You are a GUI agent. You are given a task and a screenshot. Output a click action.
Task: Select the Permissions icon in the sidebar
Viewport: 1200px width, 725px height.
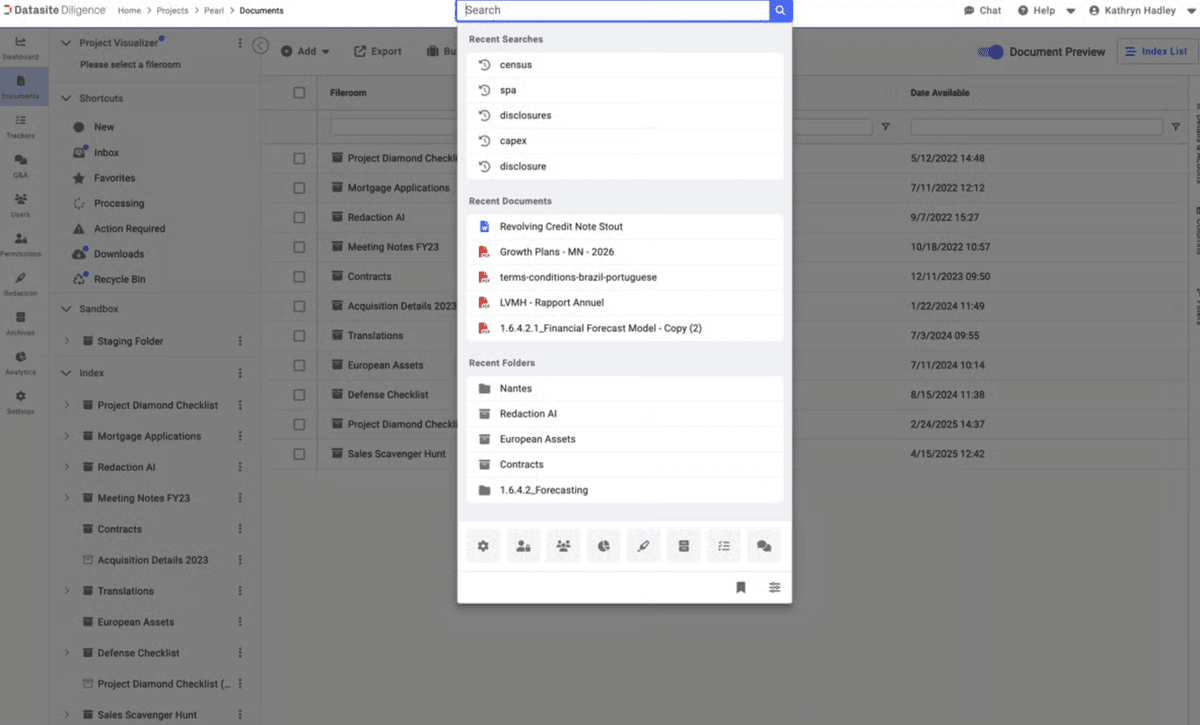21,238
